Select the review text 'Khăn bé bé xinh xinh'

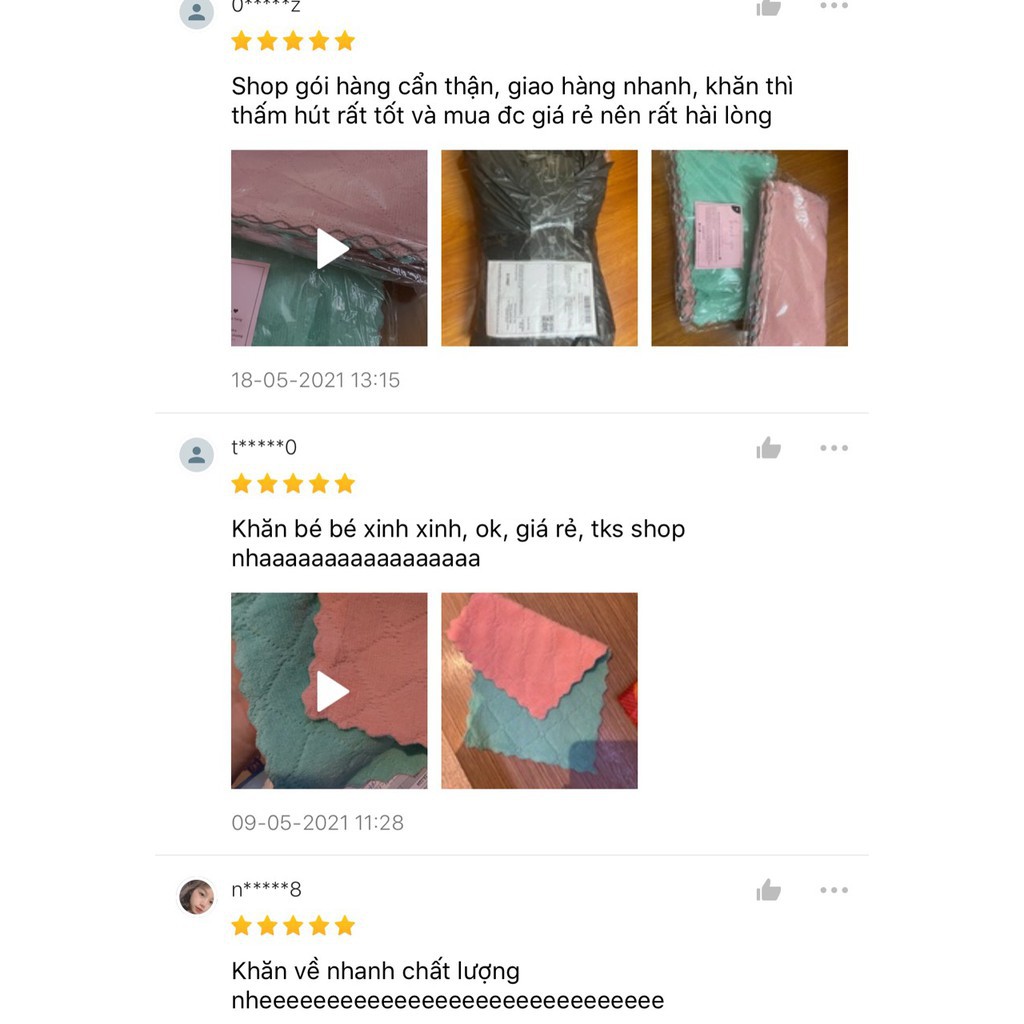tap(458, 543)
